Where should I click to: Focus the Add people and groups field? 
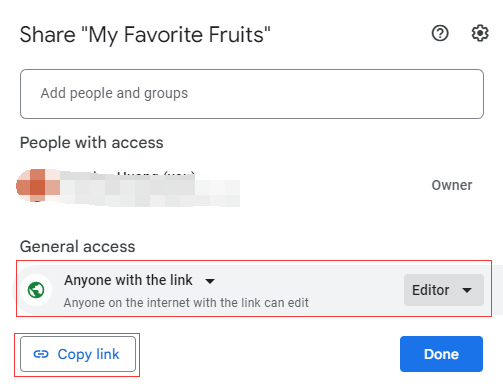click(x=252, y=94)
